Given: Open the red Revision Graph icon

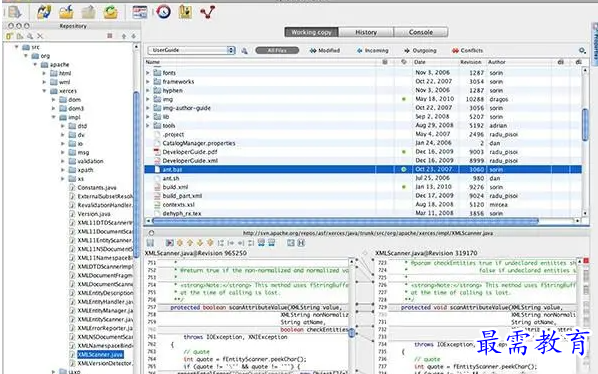Looking at the screenshot, I should click(x=207, y=12).
